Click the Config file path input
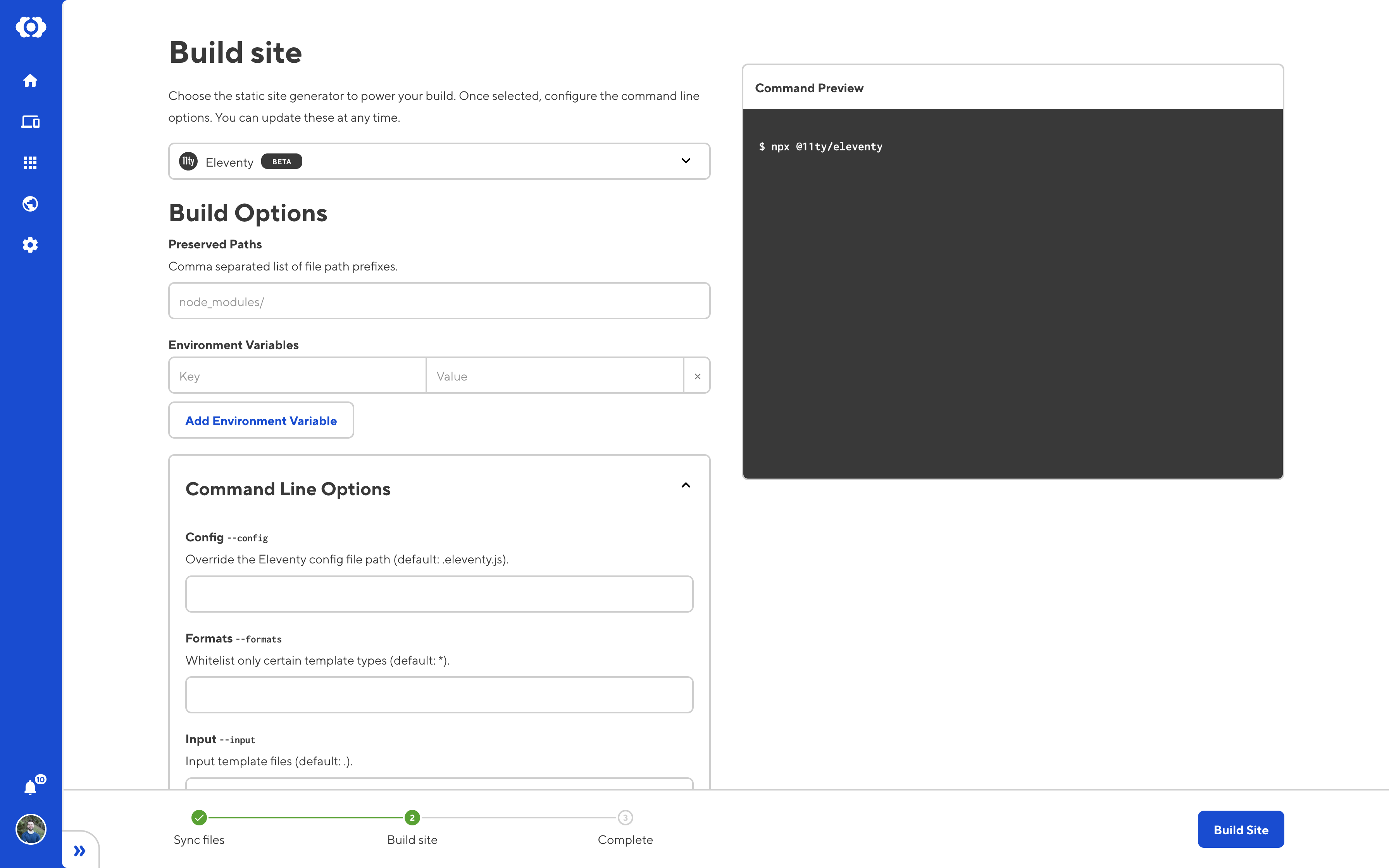 click(439, 594)
